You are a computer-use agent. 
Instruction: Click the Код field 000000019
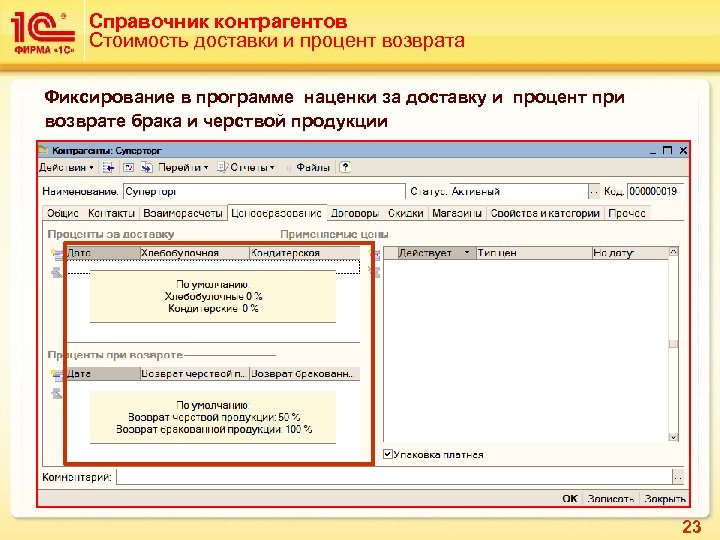(x=655, y=191)
